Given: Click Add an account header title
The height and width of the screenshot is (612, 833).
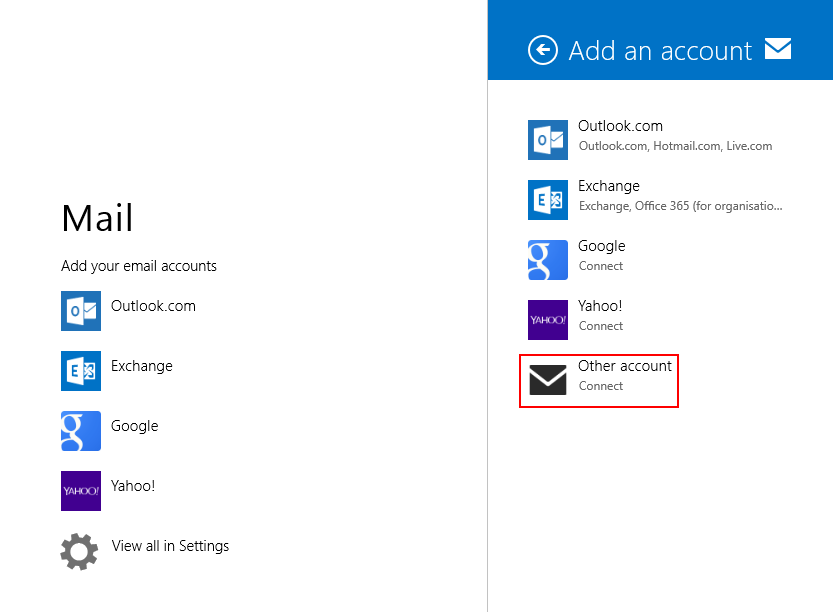Looking at the screenshot, I should (x=660, y=51).
